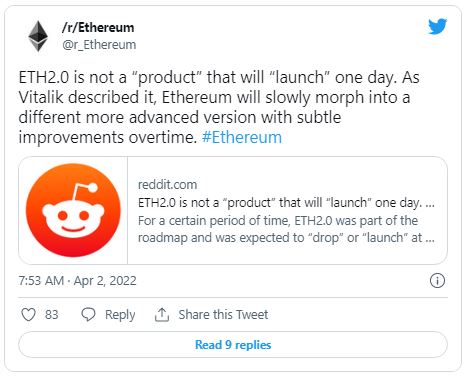
Task: Click the 'For a certain period' preview line
Action: click(x=278, y=221)
